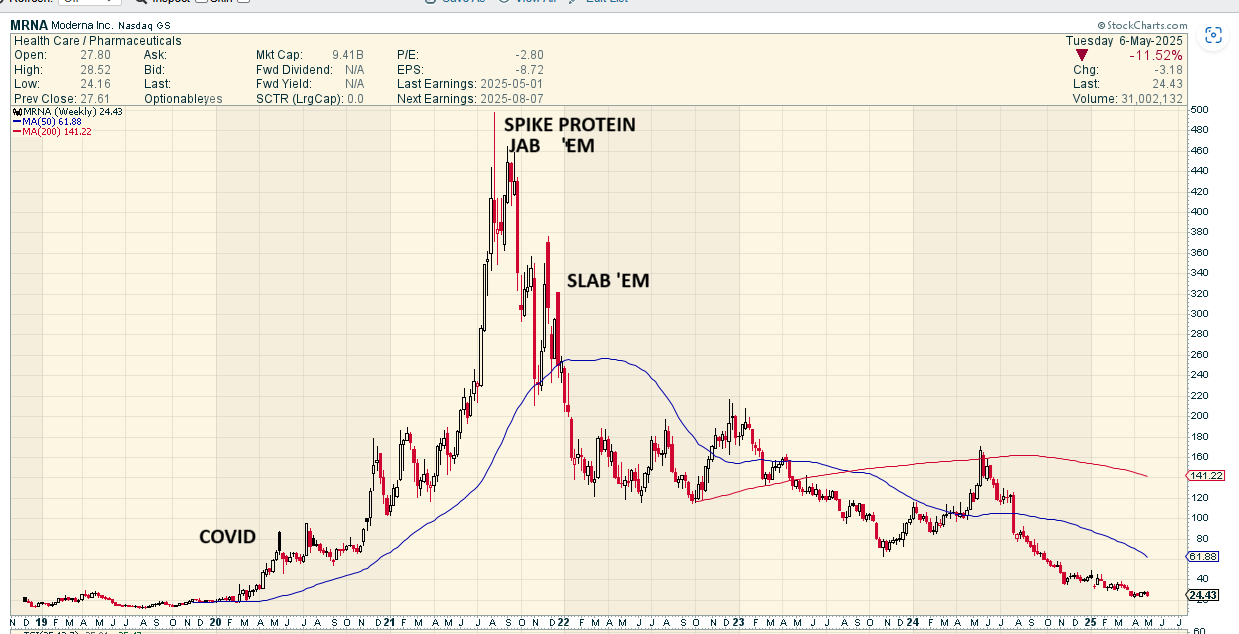Click the Health Care / Pharmaceuticals sector label
Screen dimensions: 1239x634
click(98, 41)
